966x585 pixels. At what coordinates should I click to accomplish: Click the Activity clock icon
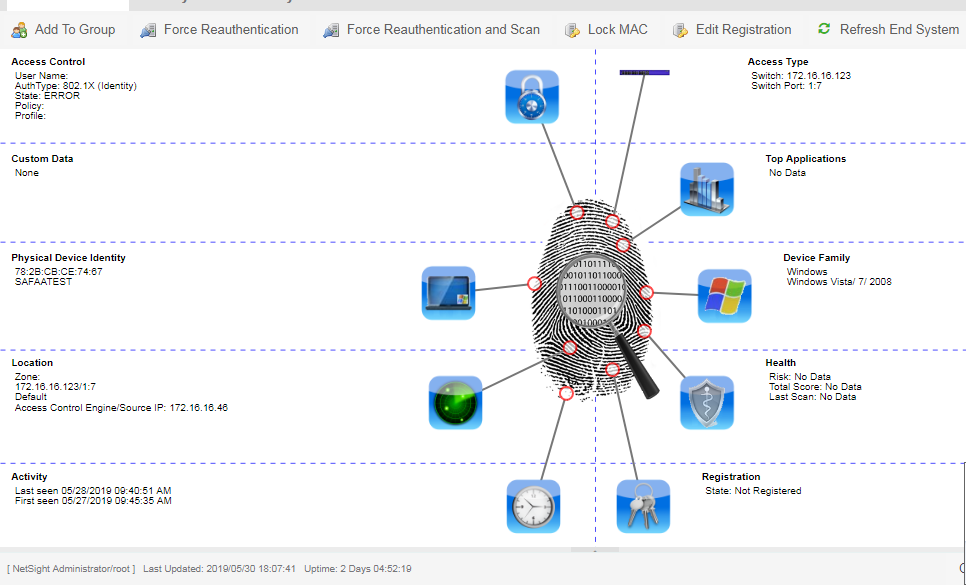coord(533,506)
